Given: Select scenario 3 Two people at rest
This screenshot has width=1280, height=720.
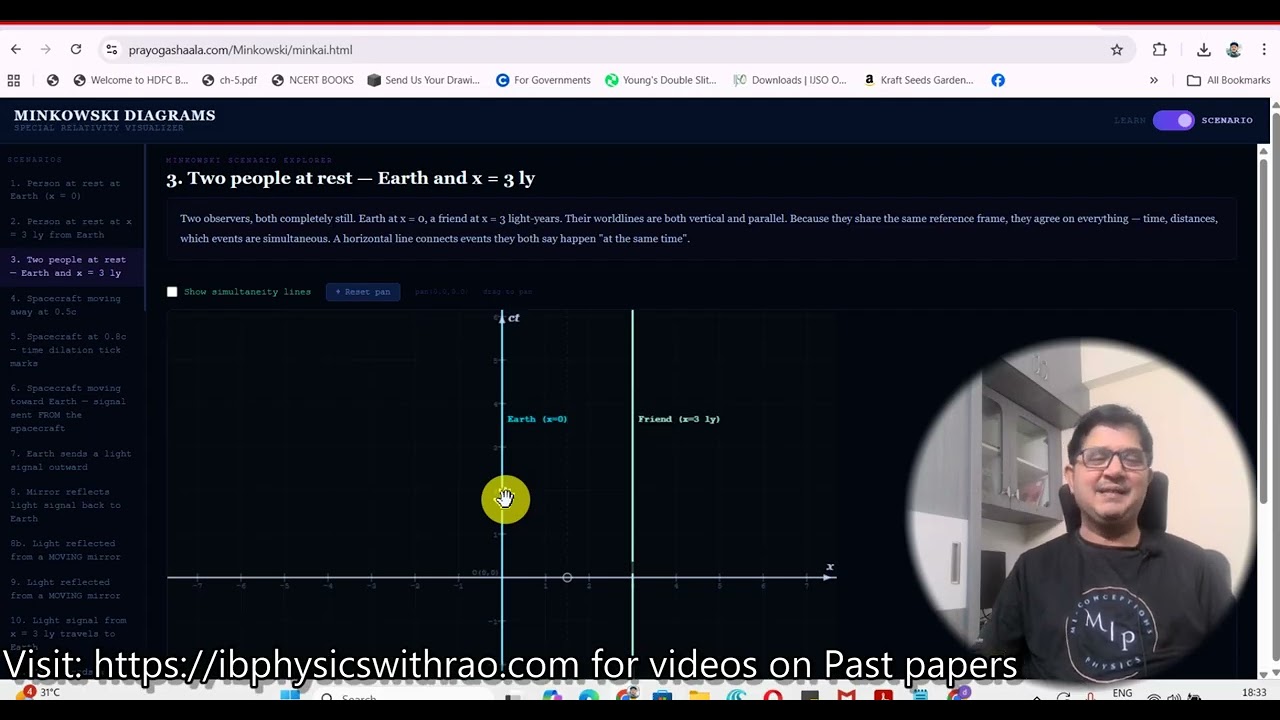Looking at the screenshot, I should pyautogui.click(x=72, y=266).
